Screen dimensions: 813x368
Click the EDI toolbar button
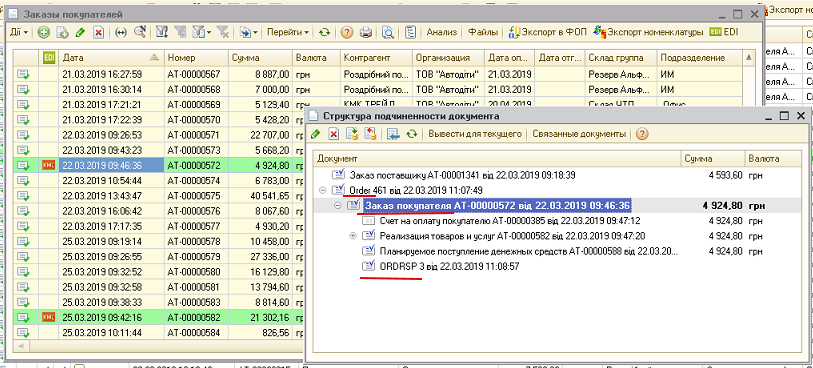point(723,32)
